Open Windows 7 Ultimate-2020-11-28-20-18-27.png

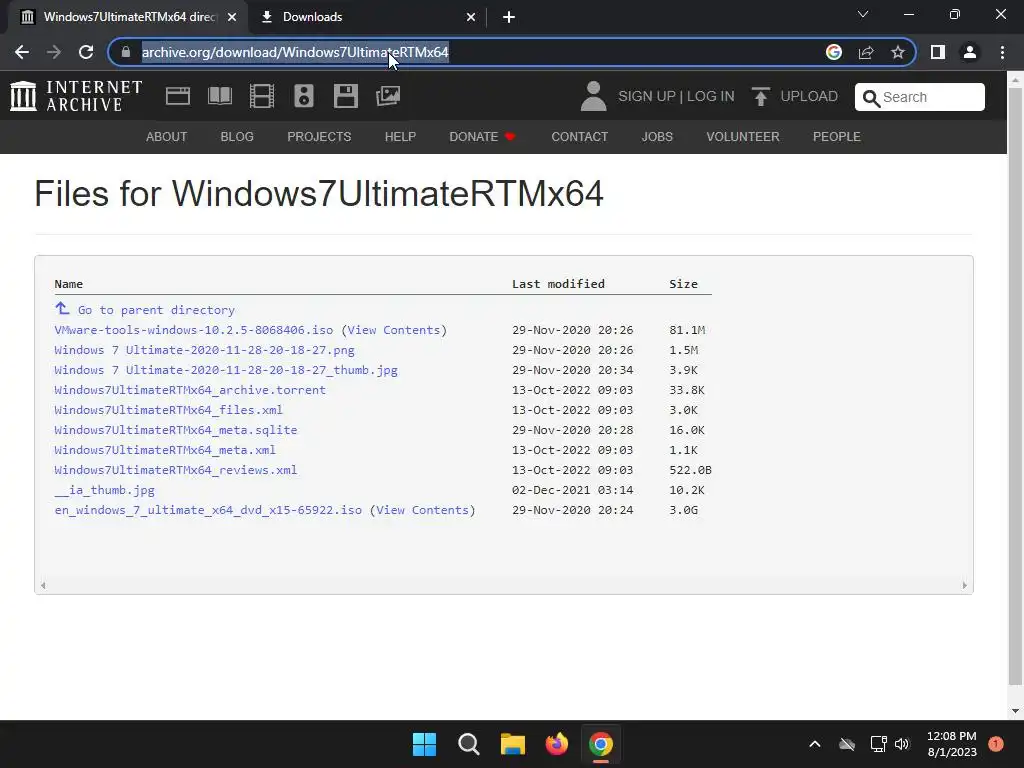(204, 350)
